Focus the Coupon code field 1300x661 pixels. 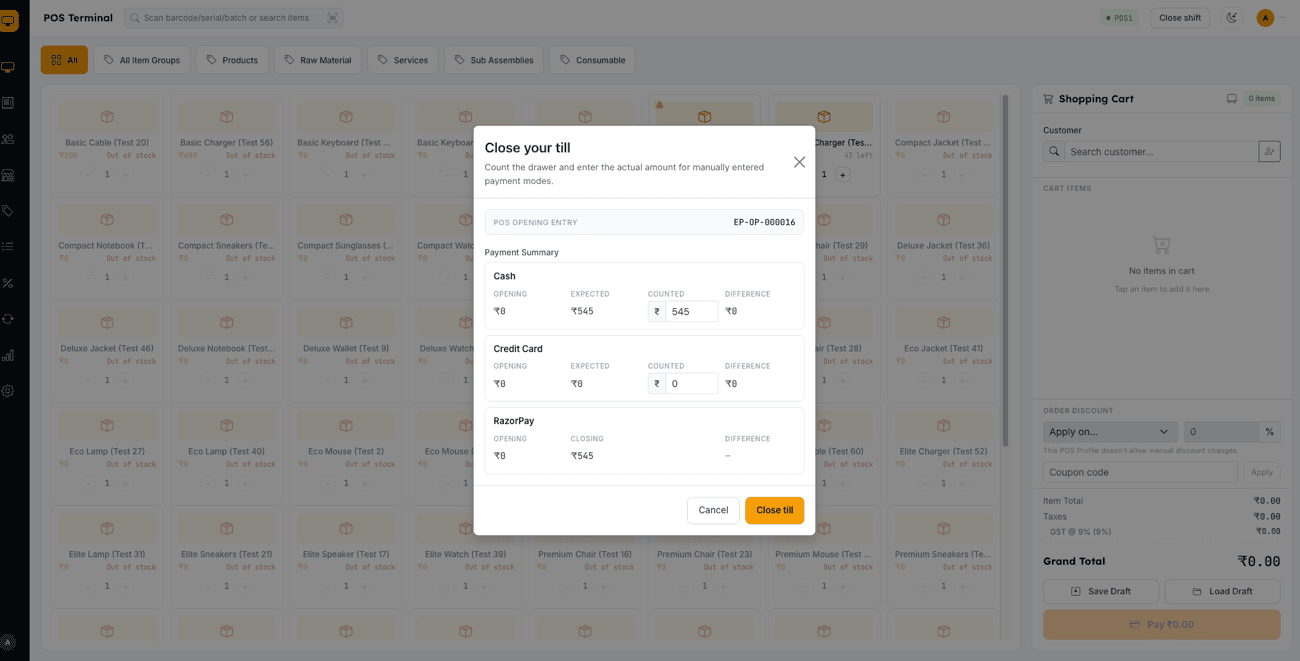1140,472
